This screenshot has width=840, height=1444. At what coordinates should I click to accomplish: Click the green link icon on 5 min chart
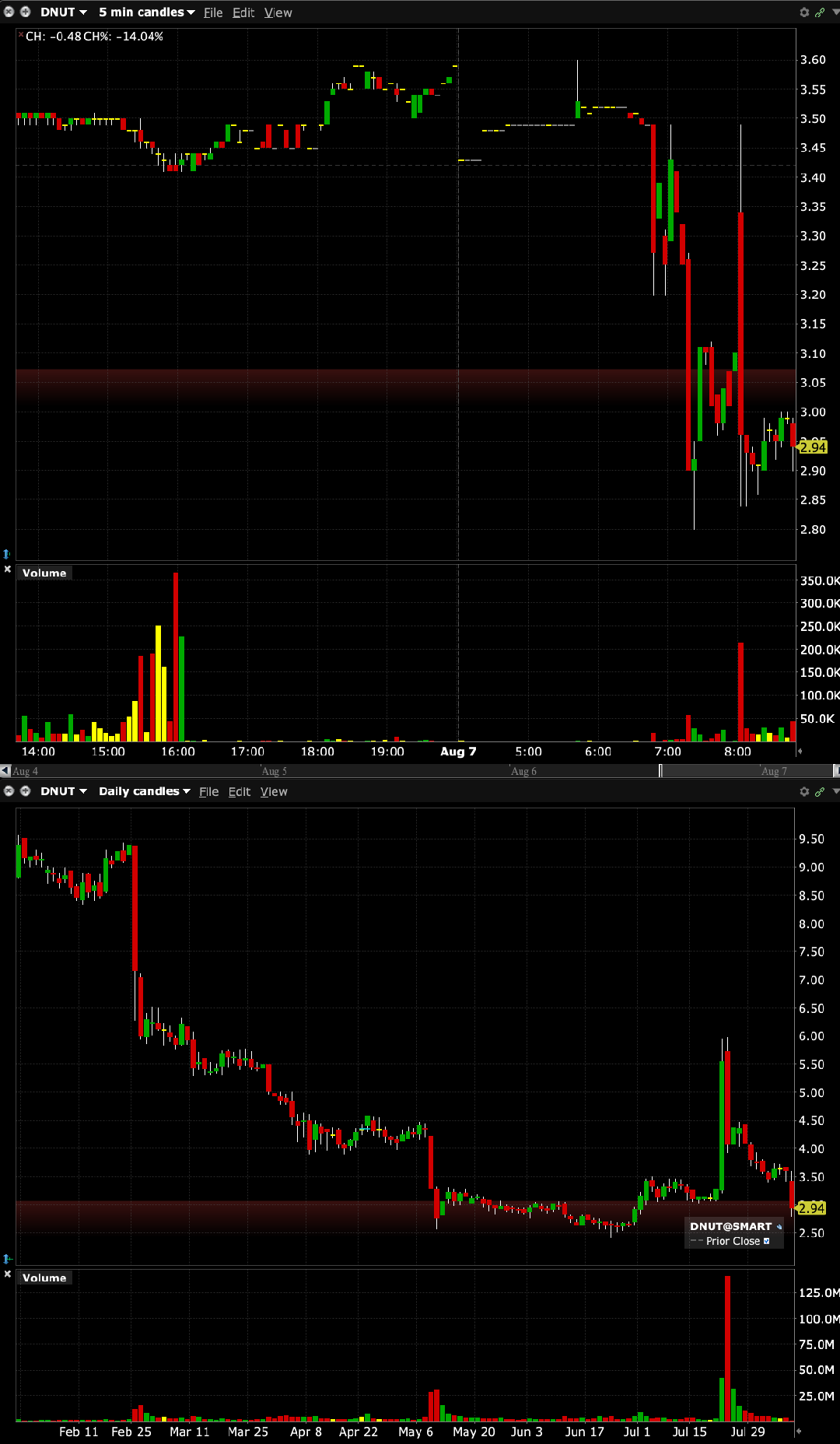point(820,12)
